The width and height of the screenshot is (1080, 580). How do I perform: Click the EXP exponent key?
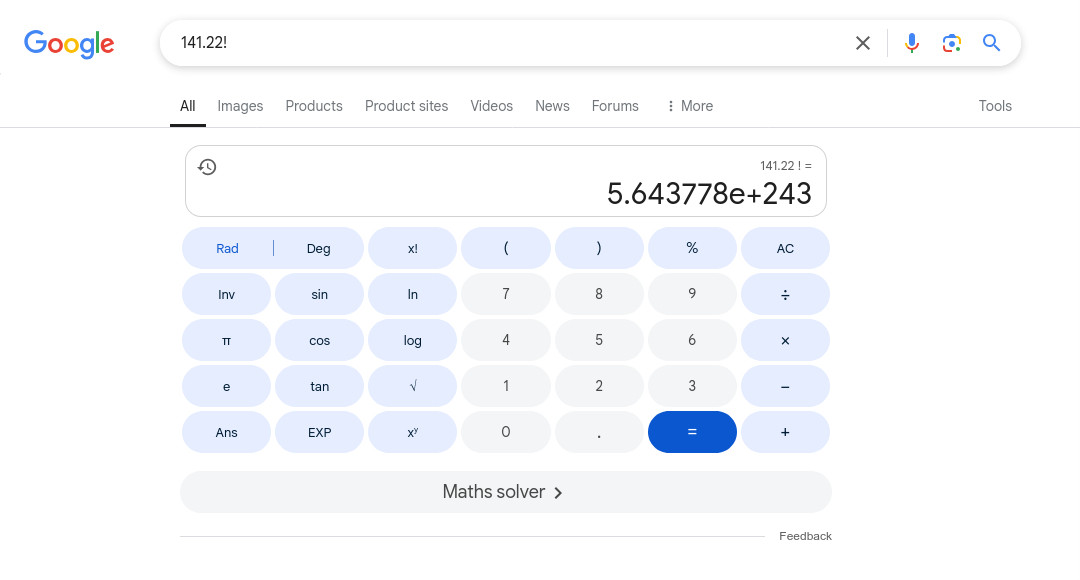coord(319,432)
